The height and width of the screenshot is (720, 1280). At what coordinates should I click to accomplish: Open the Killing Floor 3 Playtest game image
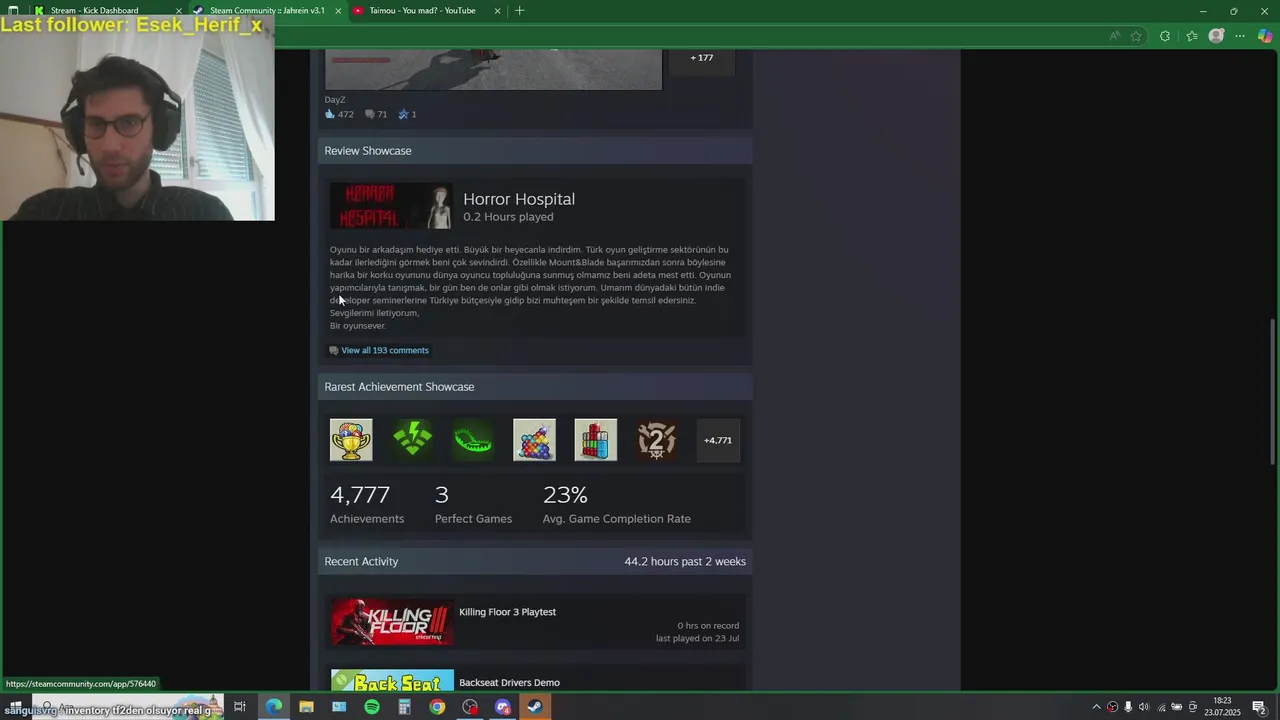coord(392,622)
